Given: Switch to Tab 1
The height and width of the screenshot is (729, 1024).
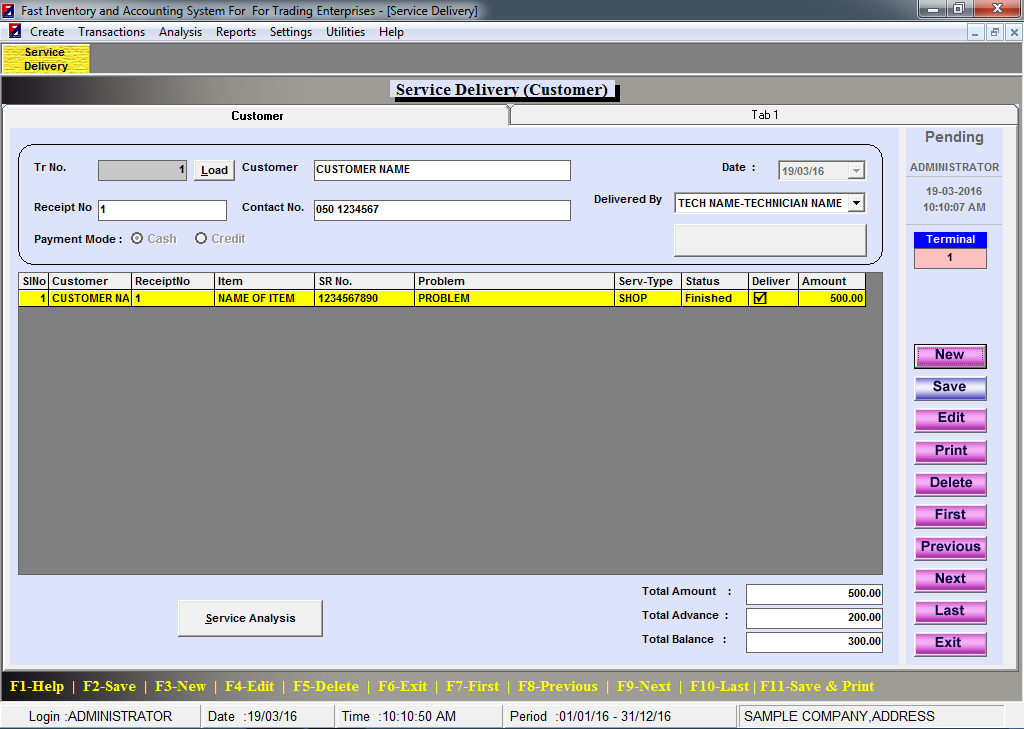Looking at the screenshot, I should 764,115.
